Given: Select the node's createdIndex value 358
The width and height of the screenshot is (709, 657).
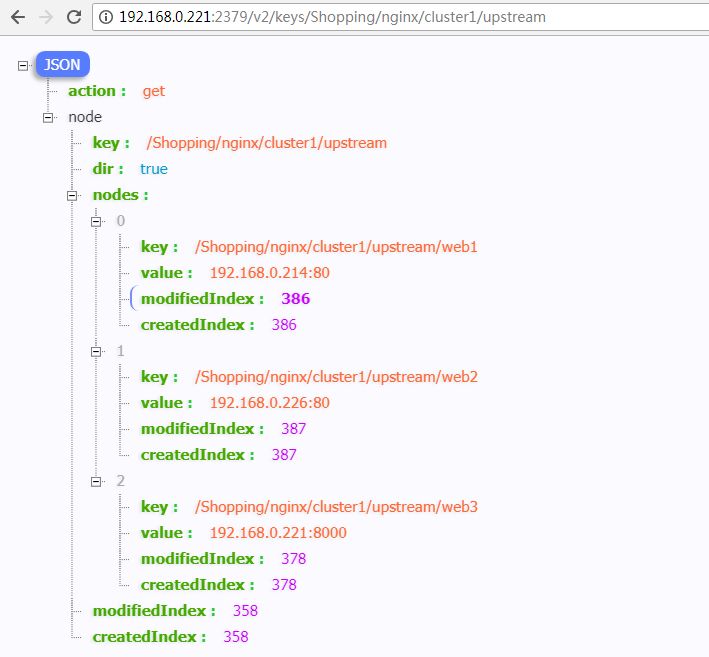Looking at the screenshot, I should [236, 637].
